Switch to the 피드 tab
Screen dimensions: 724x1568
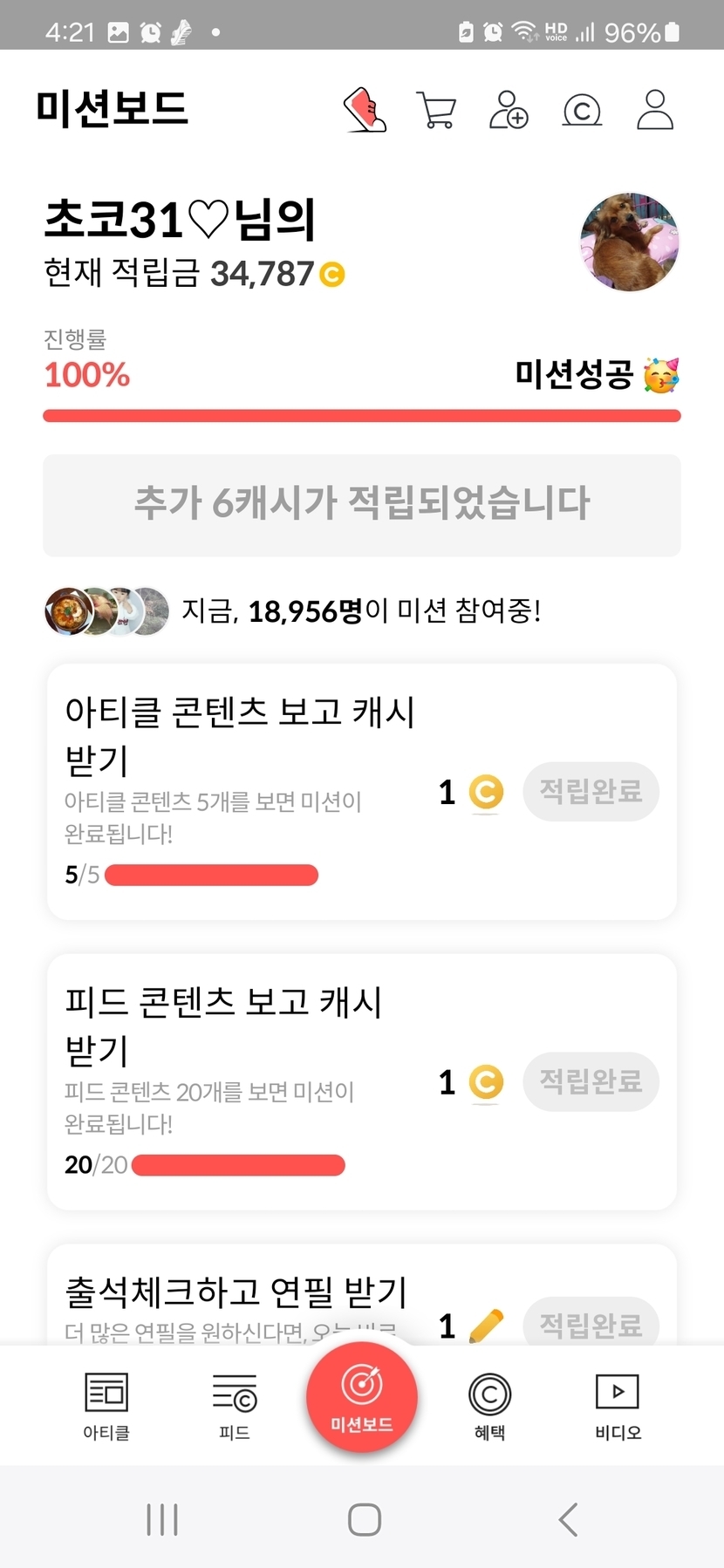point(235,1406)
